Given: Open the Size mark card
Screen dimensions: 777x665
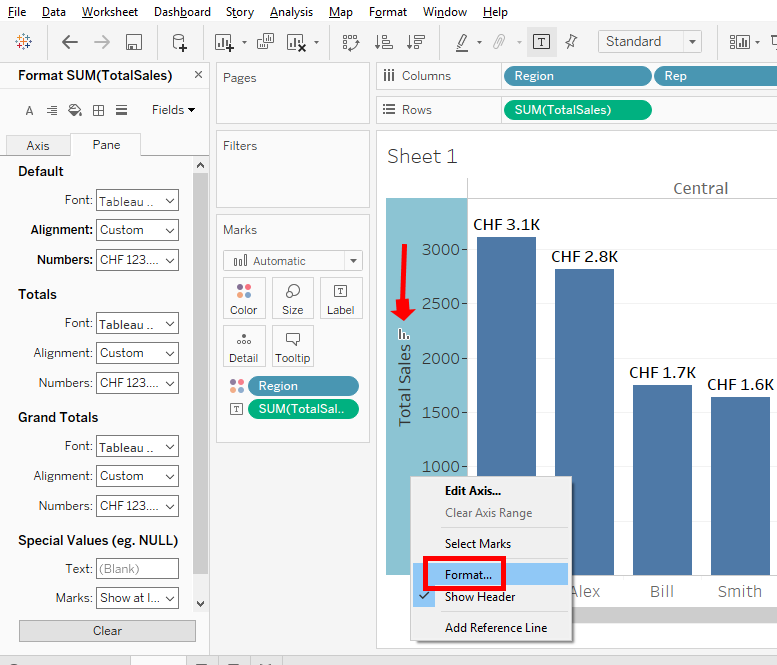Looking at the screenshot, I should (292, 298).
